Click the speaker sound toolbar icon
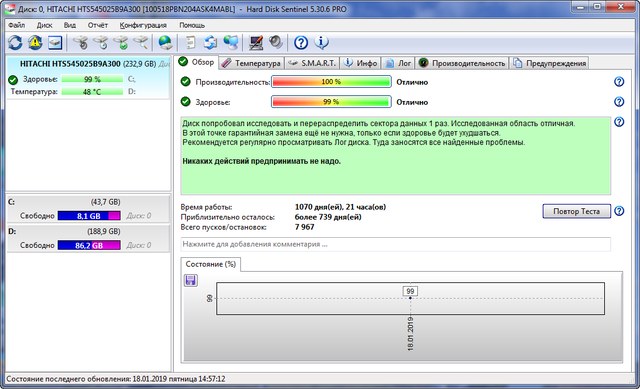Viewport: 640px width, 389px height. [x=276, y=42]
